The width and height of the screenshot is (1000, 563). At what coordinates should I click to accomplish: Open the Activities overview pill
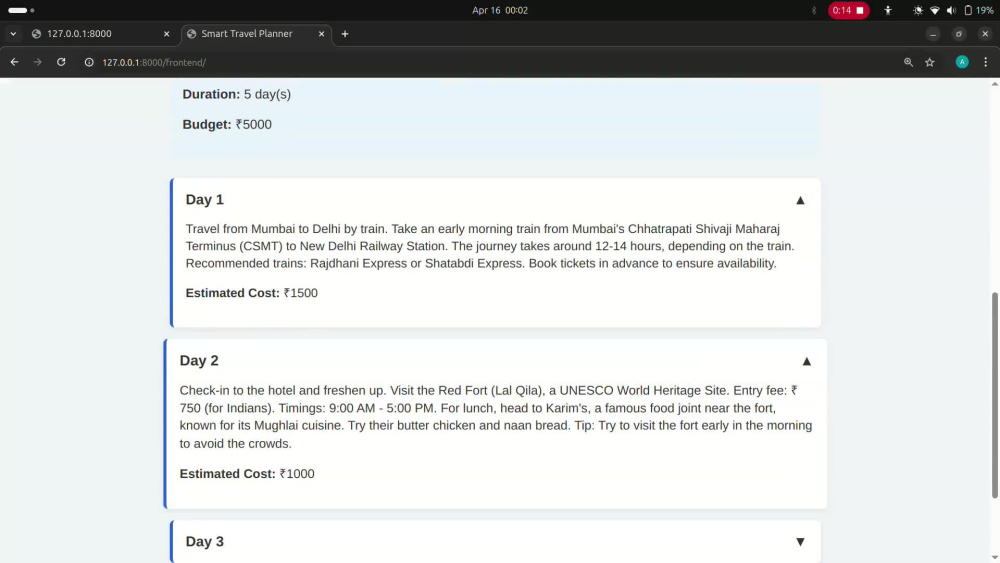21,10
